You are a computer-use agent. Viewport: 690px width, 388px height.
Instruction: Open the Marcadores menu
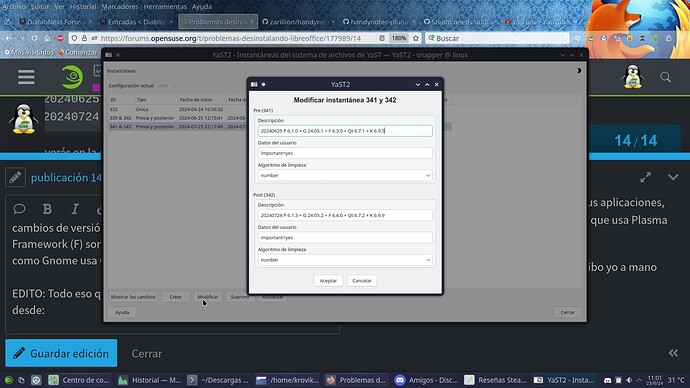click(x=120, y=7)
